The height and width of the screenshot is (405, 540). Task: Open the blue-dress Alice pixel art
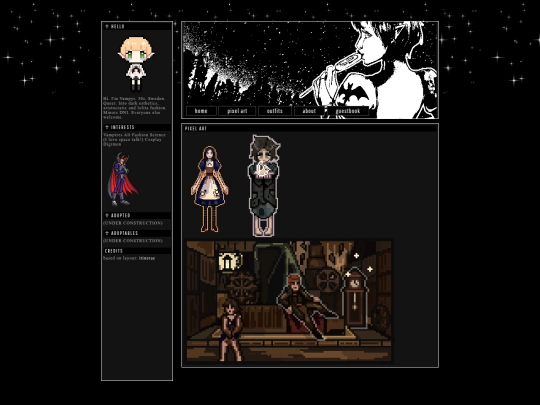click(x=209, y=189)
